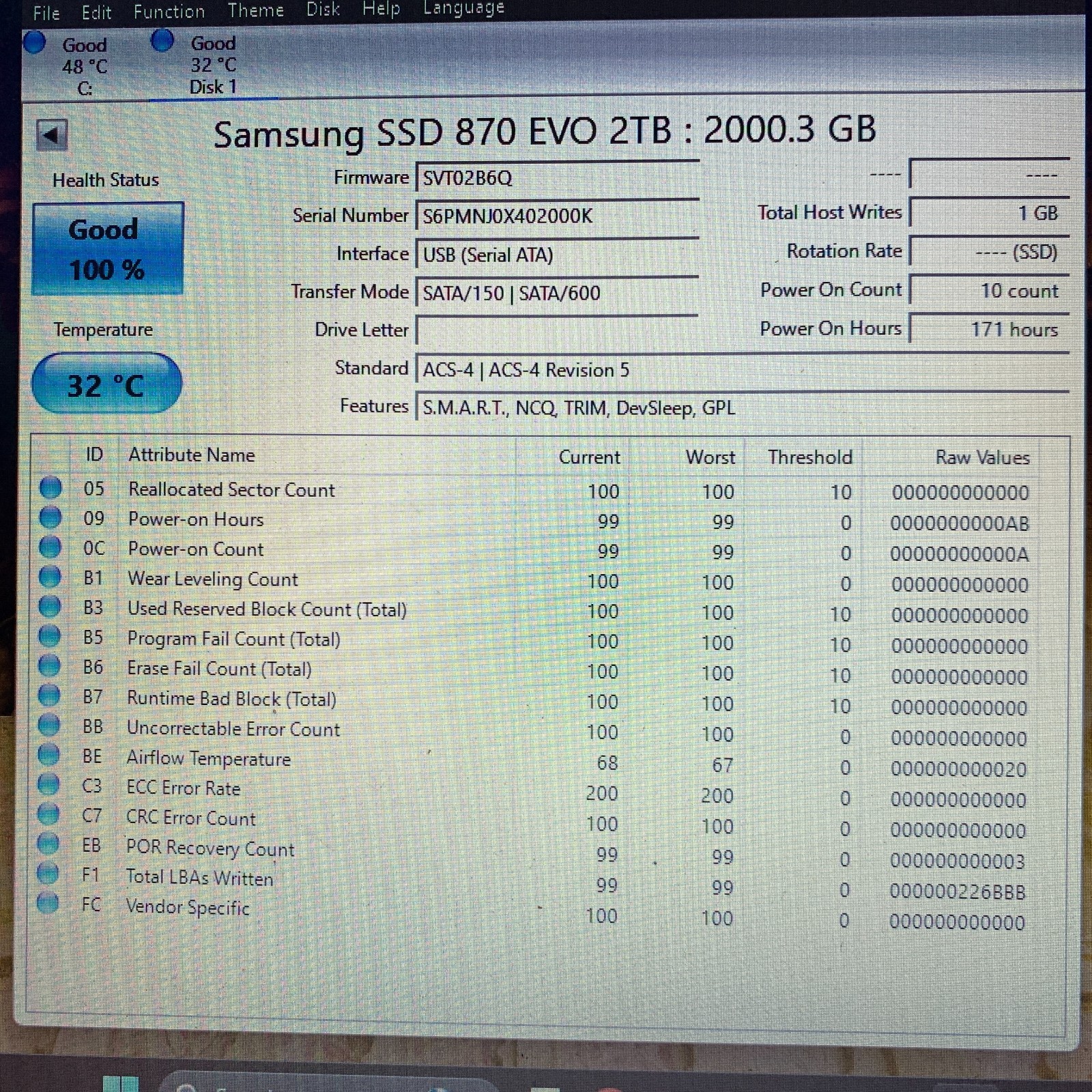Click the Interface field USB (Serial ATA)
The height and width of the screenshot is (1092, 1092).
click(557, 255)
